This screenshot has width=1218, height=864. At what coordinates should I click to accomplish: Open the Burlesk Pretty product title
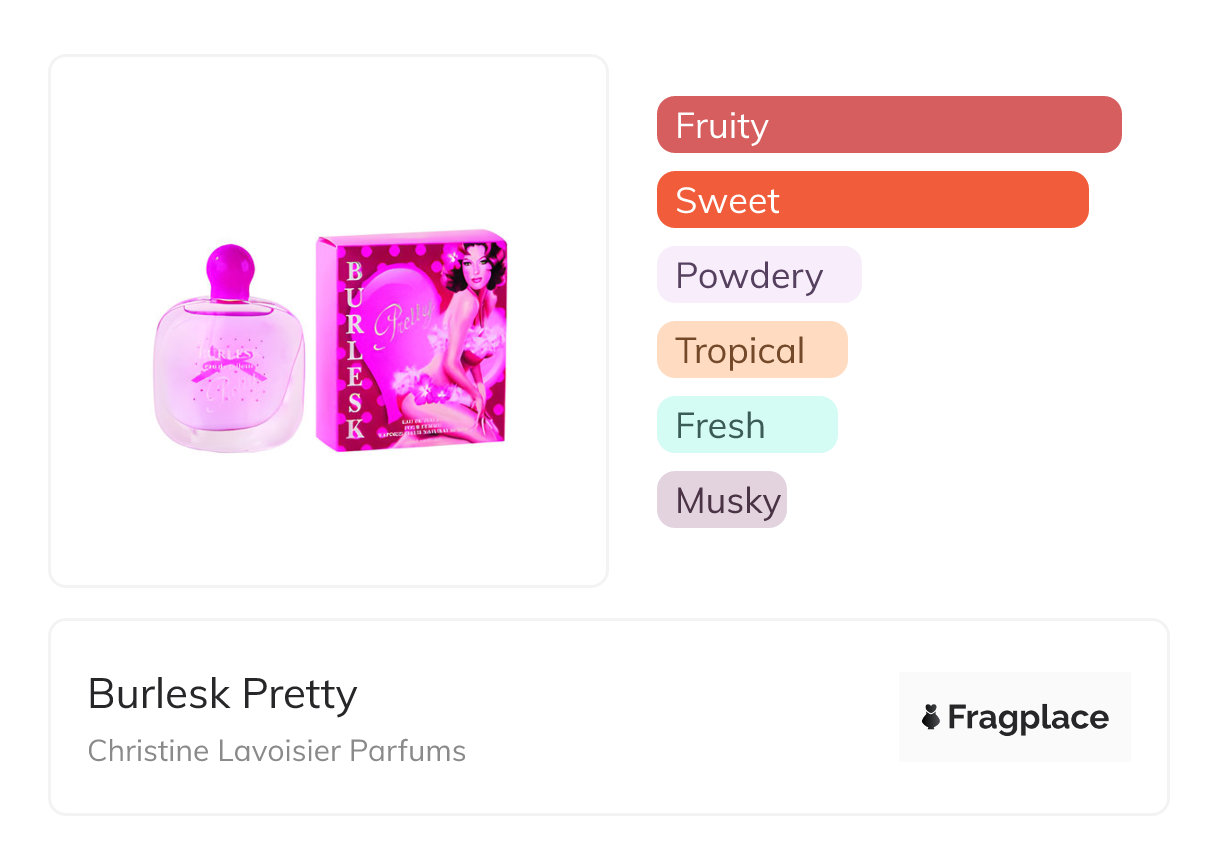coord(222,694)
